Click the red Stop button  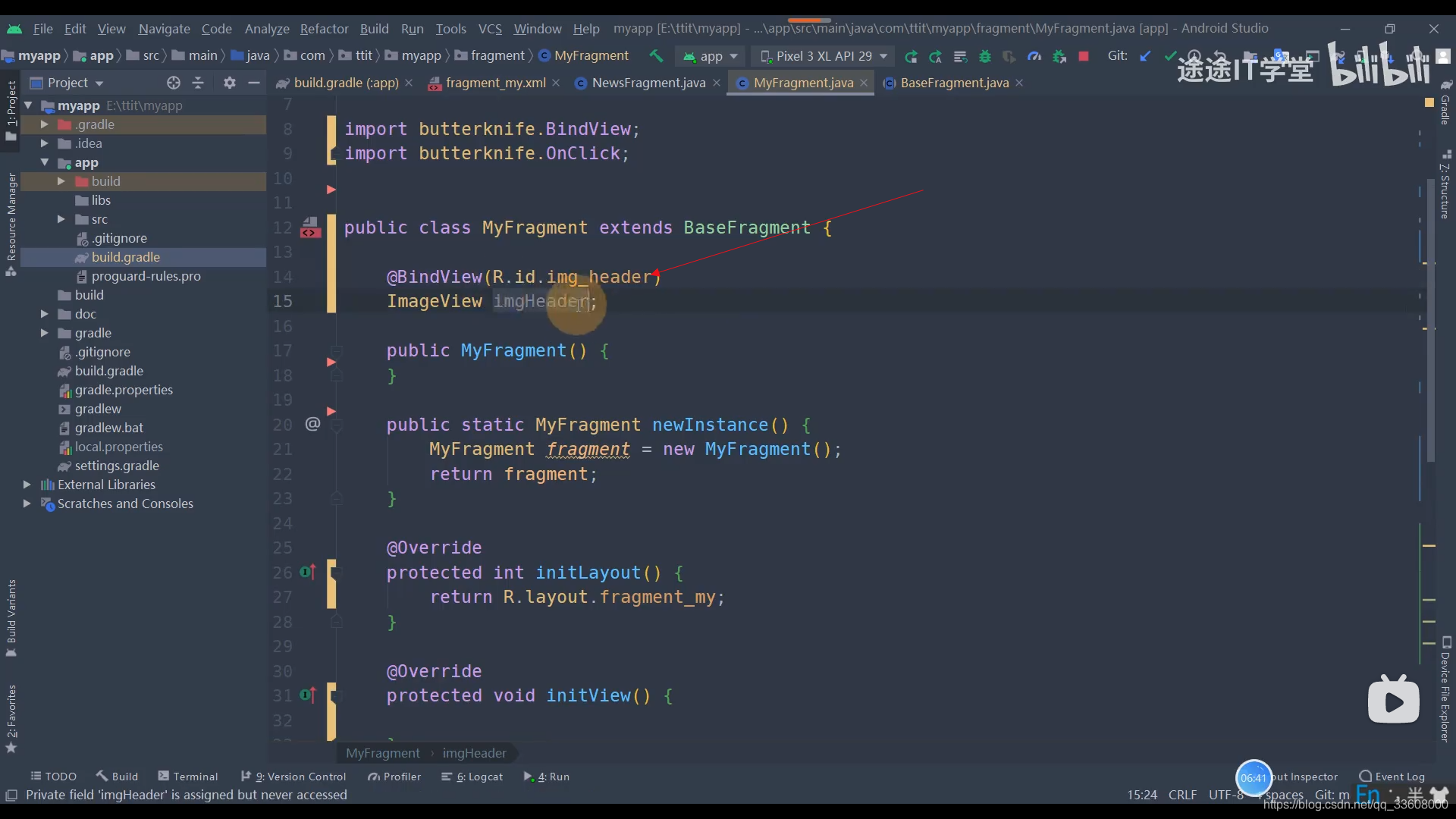[1084, 56]
